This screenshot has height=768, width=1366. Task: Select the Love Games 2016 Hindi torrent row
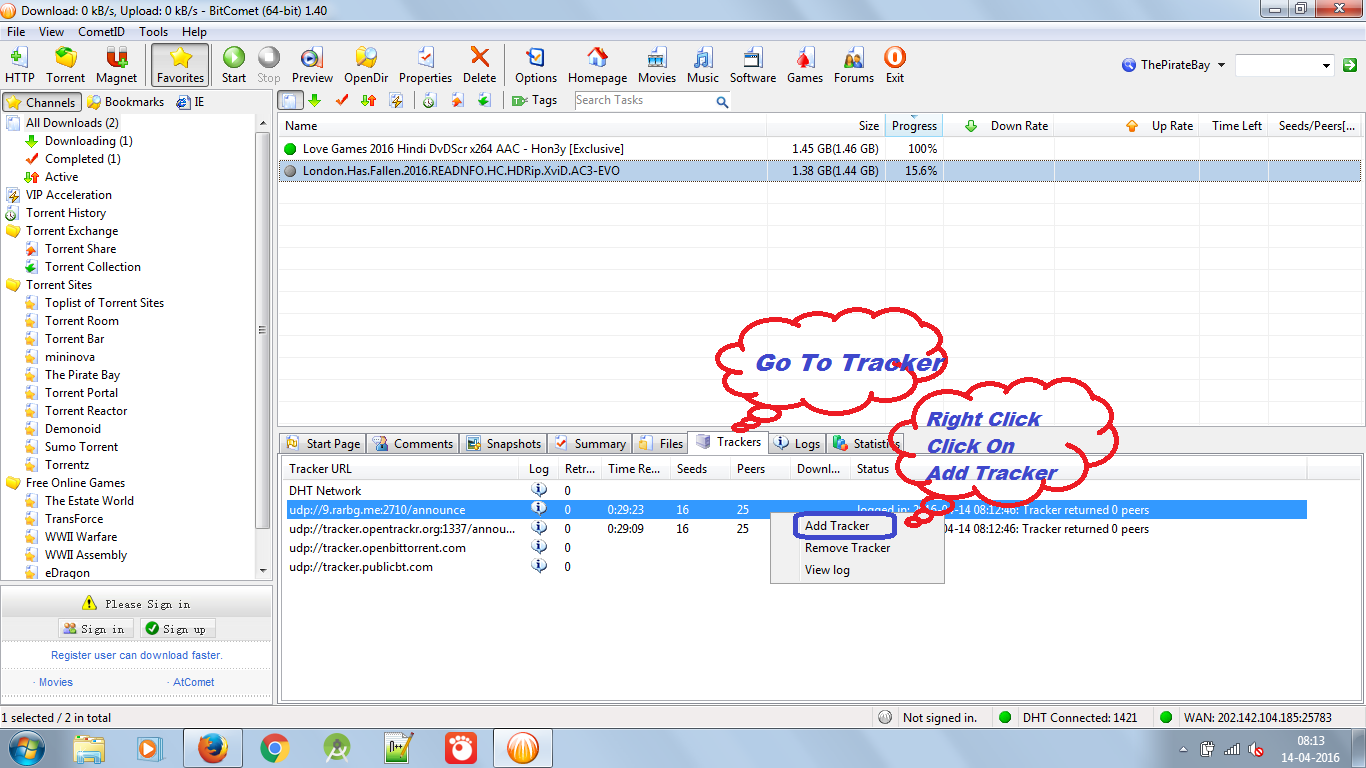[819, 149]
